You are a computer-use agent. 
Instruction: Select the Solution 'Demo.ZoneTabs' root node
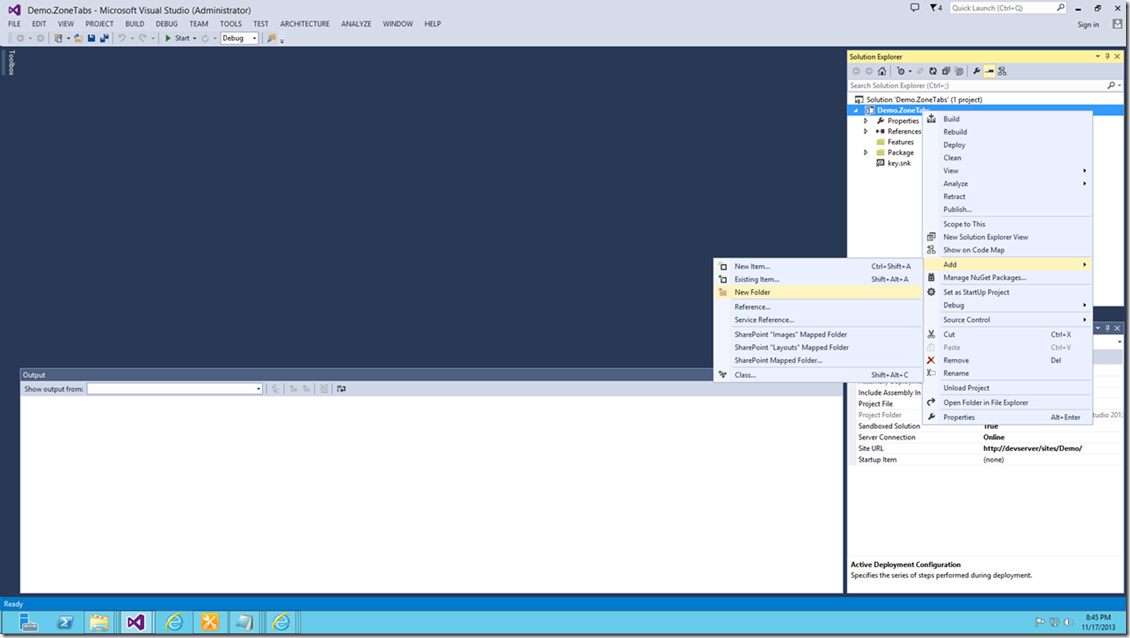pyautogui.click(x=918, y=99)
